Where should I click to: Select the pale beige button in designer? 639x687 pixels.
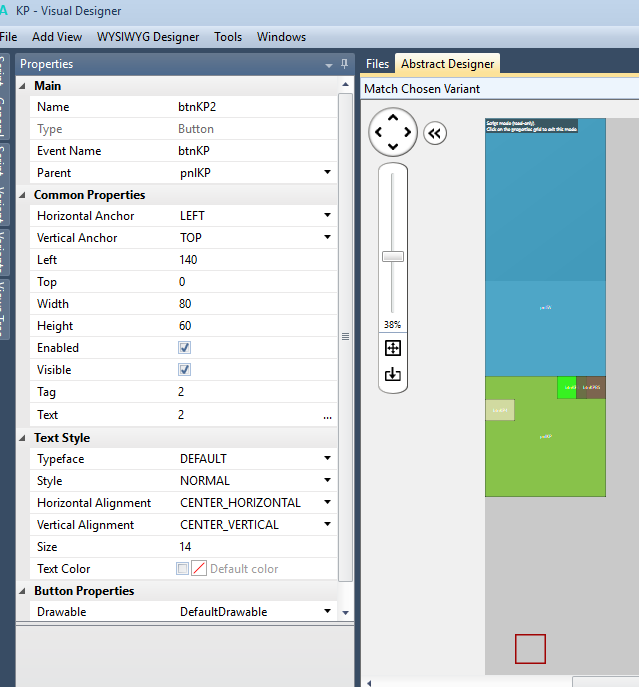pyautogui.click(x=500, y=410)
